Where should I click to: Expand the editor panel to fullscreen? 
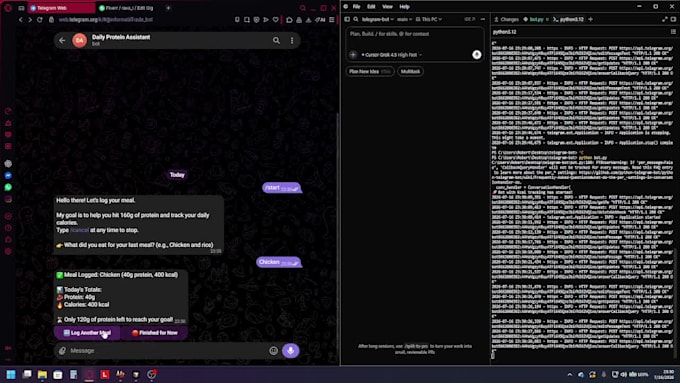[x=664, y=19]
